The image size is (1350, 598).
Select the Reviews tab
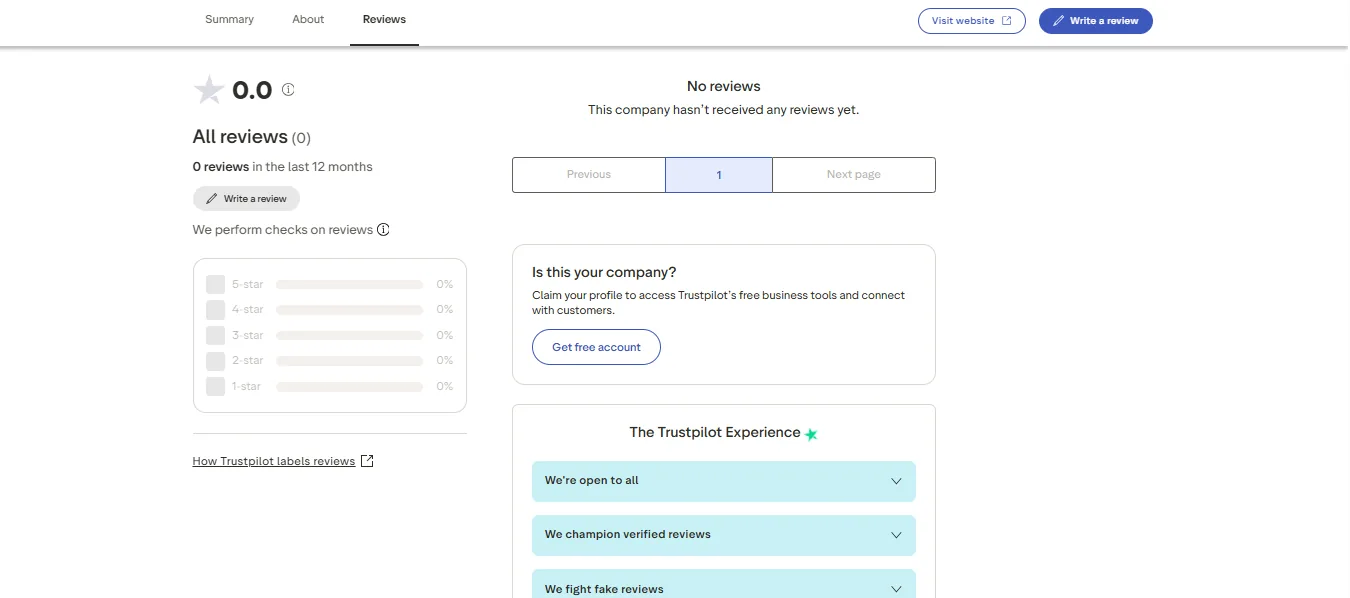tap(384, 20)
